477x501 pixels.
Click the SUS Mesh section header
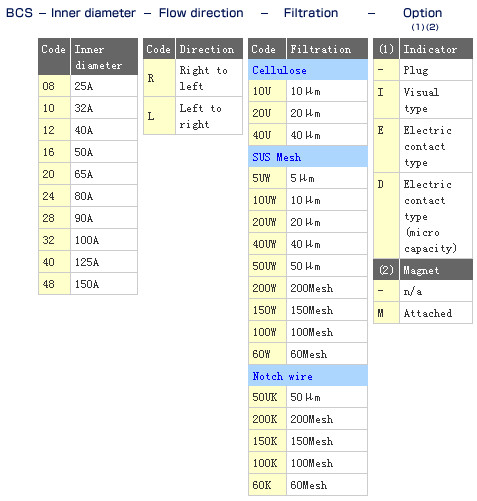pos(308,157)
